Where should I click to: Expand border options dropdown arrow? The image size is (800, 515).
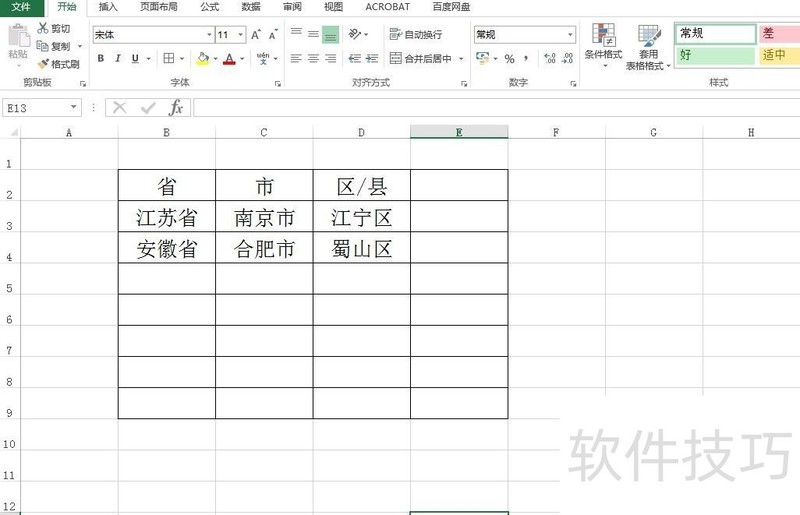[x=182, y=59]
